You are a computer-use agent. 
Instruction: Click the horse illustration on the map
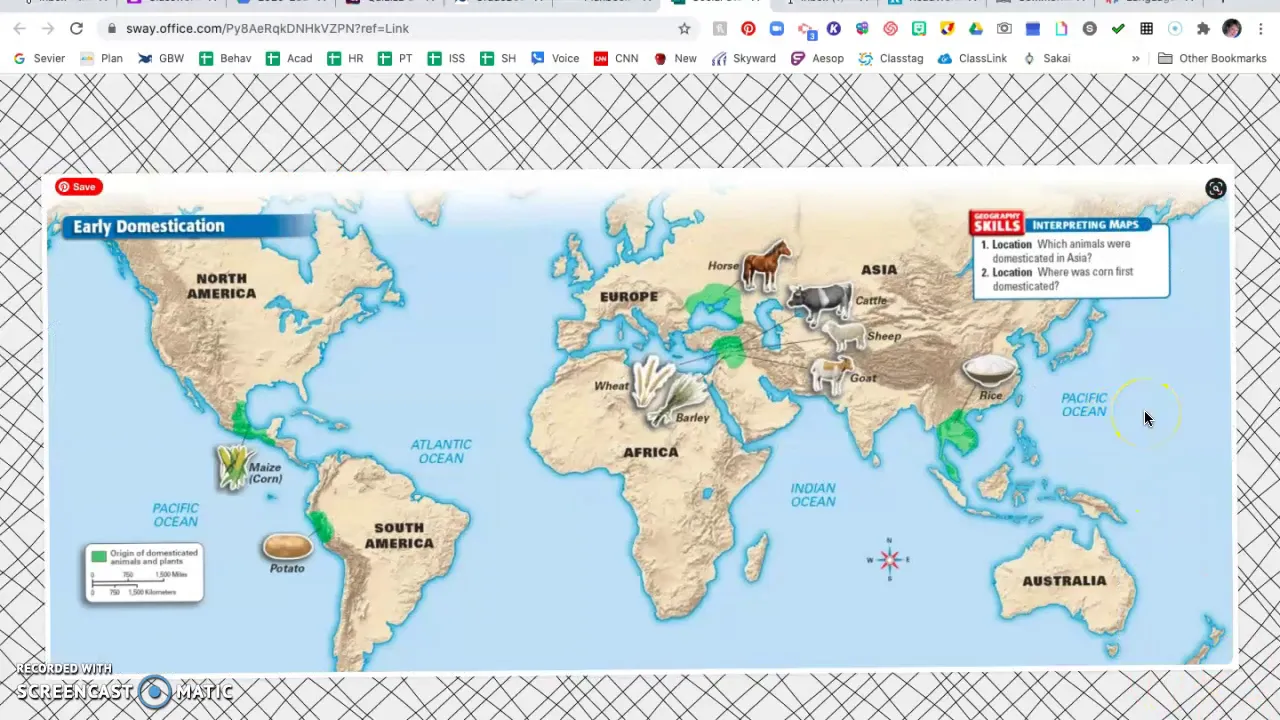pos(767,265)
